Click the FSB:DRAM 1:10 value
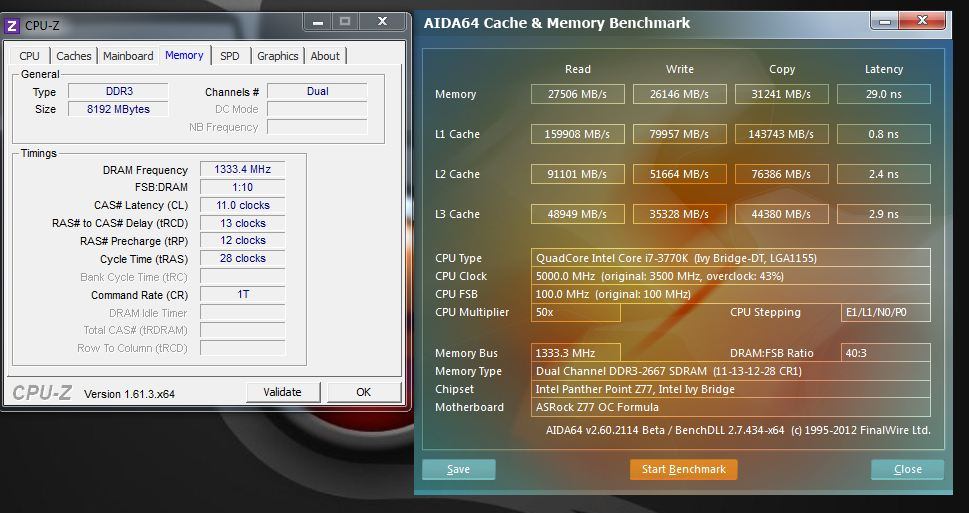The height and width of the screenshot is (513, 969). pyautogui.click(x=242, y=187)
